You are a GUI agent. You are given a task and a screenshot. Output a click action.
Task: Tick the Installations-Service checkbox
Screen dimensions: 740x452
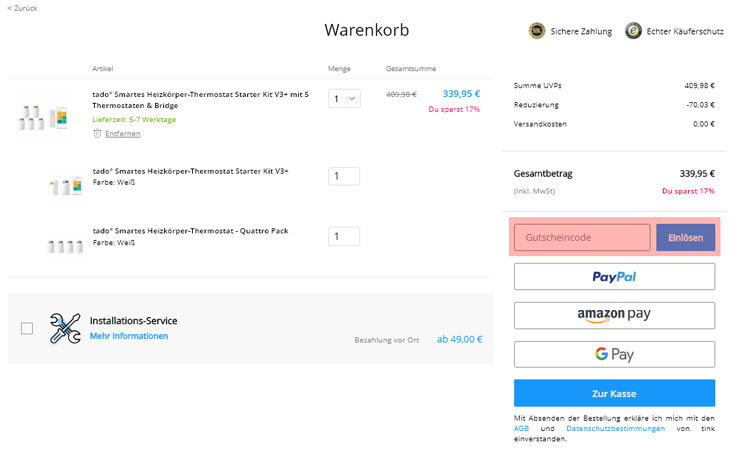pyautogui.click(x=27, y=328)
